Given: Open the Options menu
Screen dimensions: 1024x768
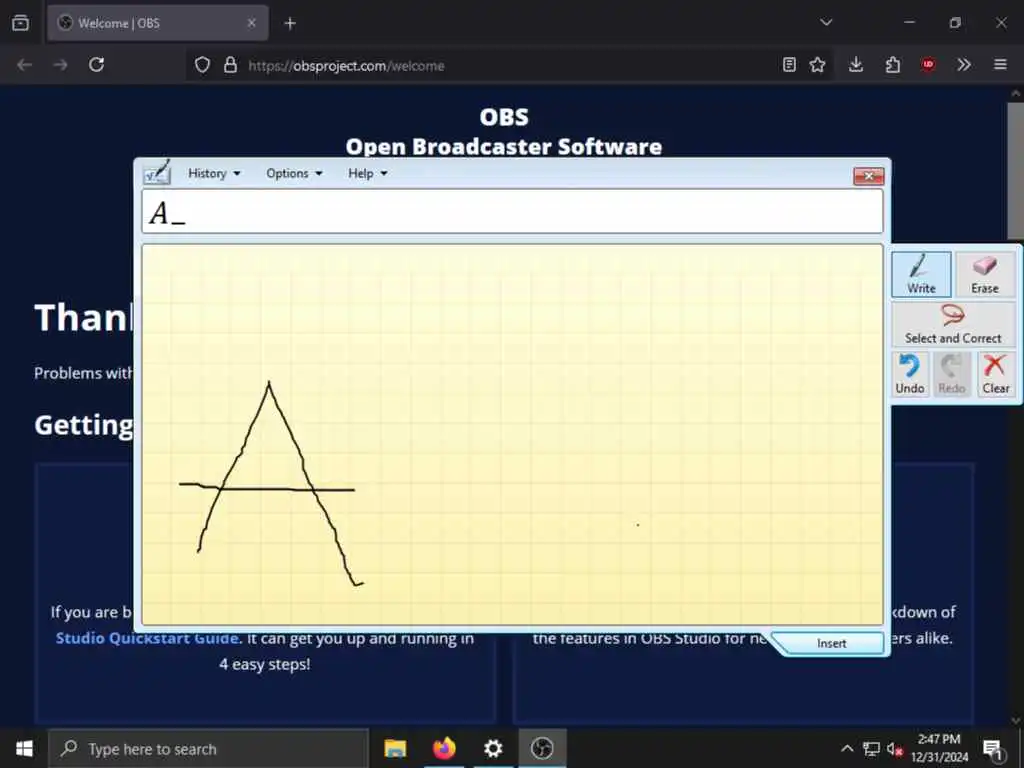Looking at the screenshot, I should [294, 173].
